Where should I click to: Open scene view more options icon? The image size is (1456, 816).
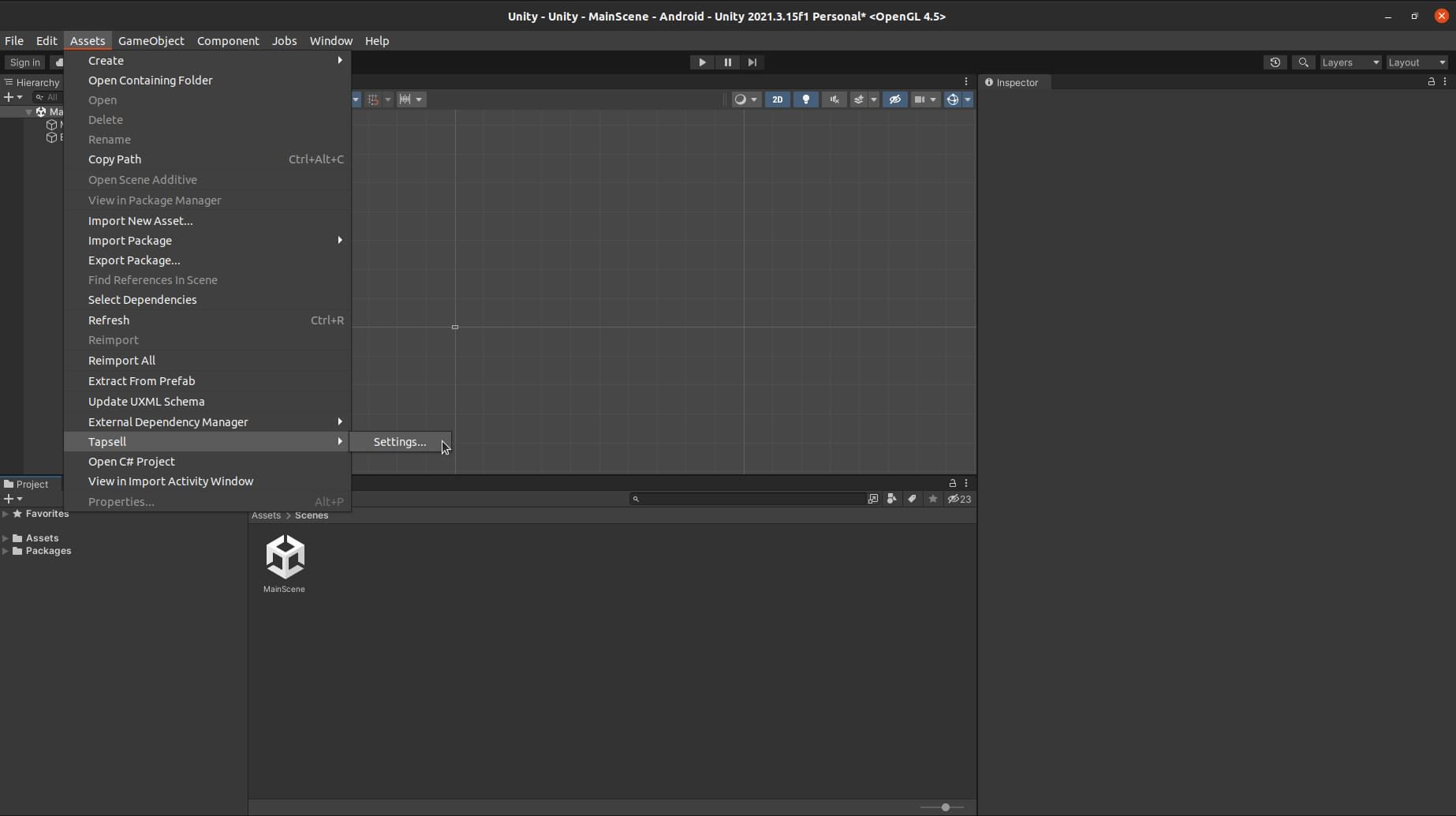pyautogui.click(x=966, y=81)
